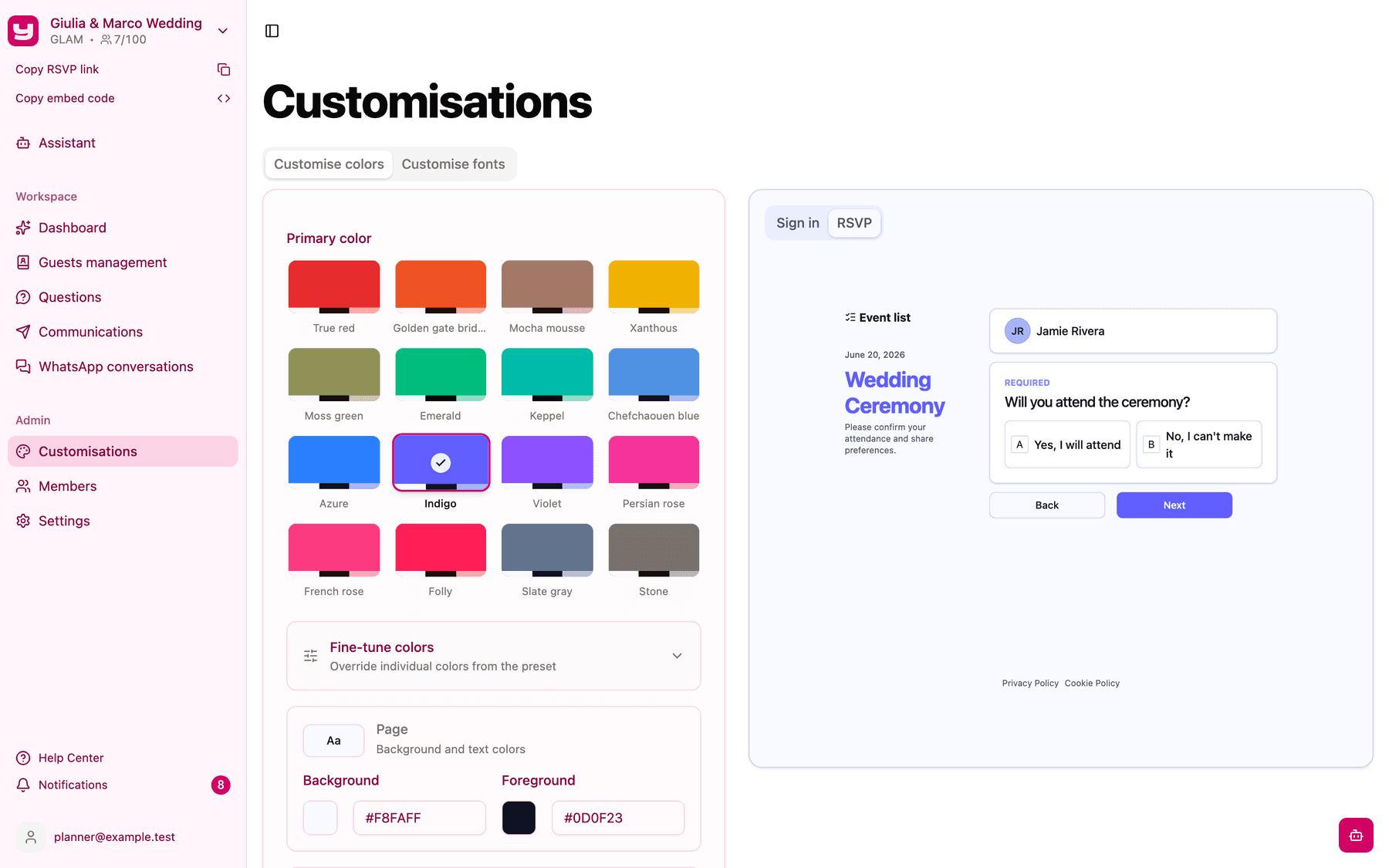Click the Back button in preview
The image size is (1389, 868).
pyautogui.click(x=1047, y=505)
